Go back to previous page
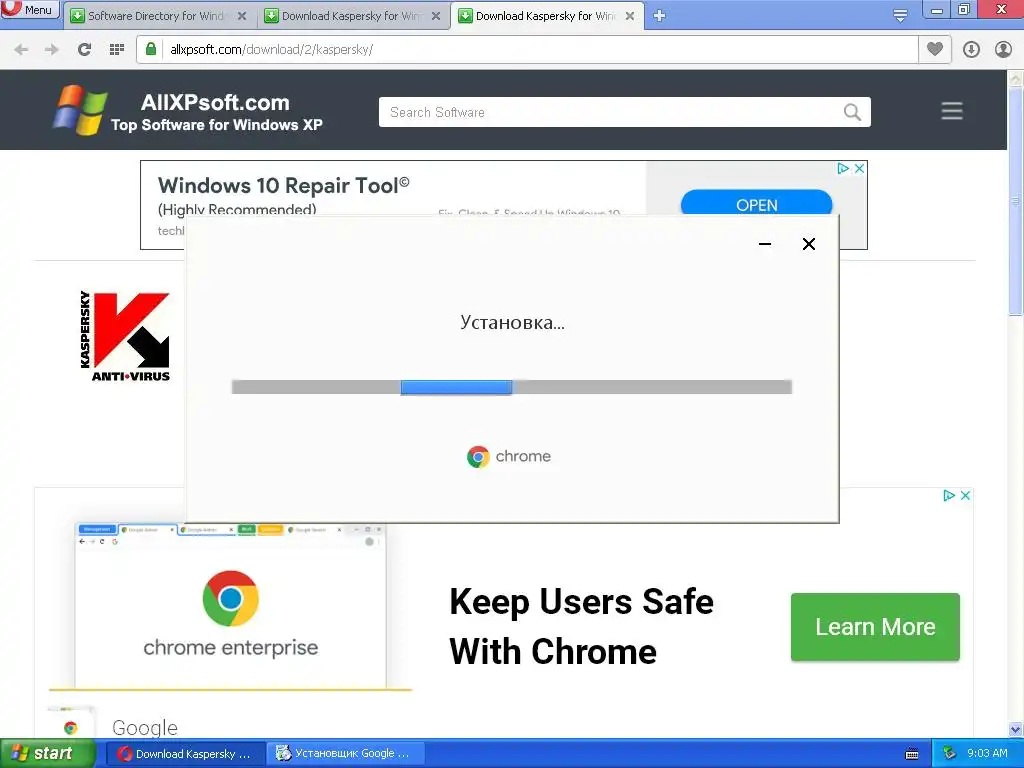The width and height of the screenshot is (1024, 768). point(21,50)
